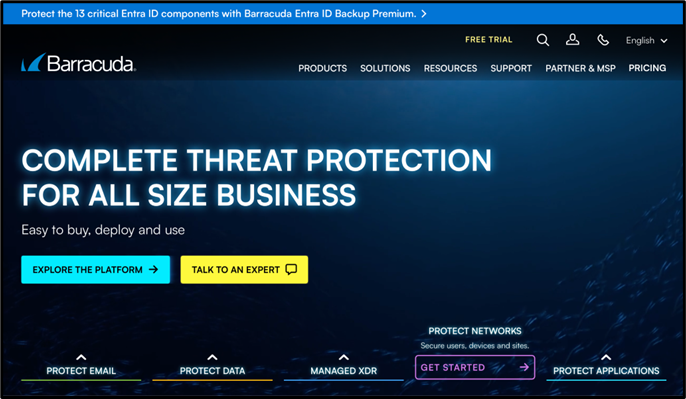Open the English language dropdown
Image resolution: width=686 pixels, height=399 pixels.
pos(646,41)
